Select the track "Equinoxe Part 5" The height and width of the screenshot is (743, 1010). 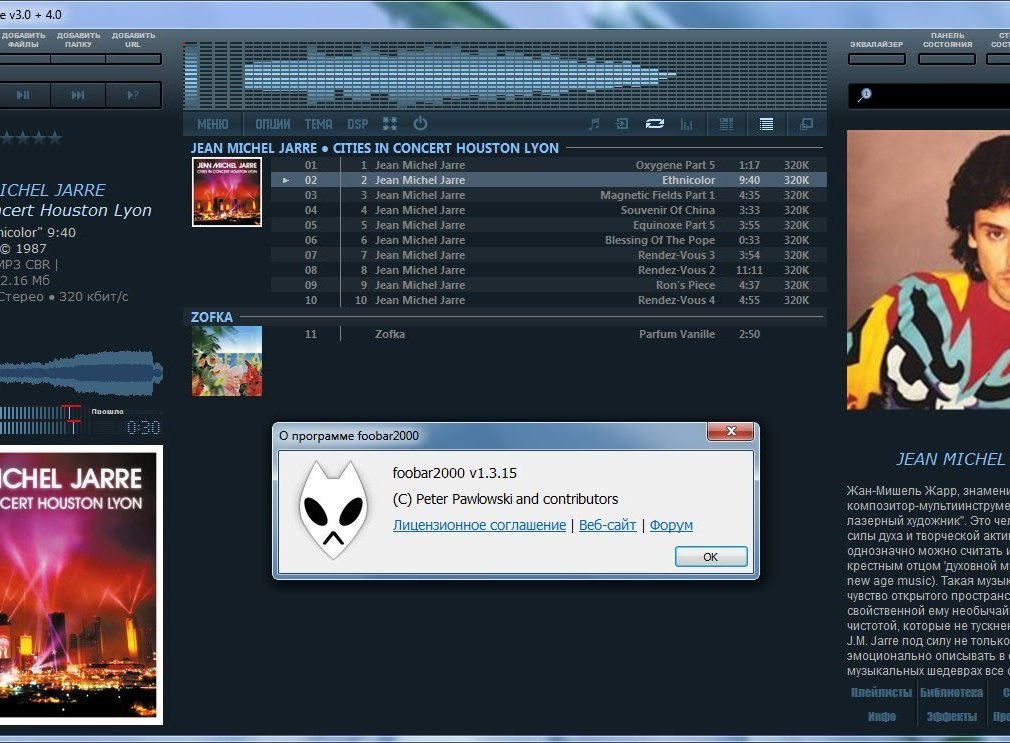point(548,225)
